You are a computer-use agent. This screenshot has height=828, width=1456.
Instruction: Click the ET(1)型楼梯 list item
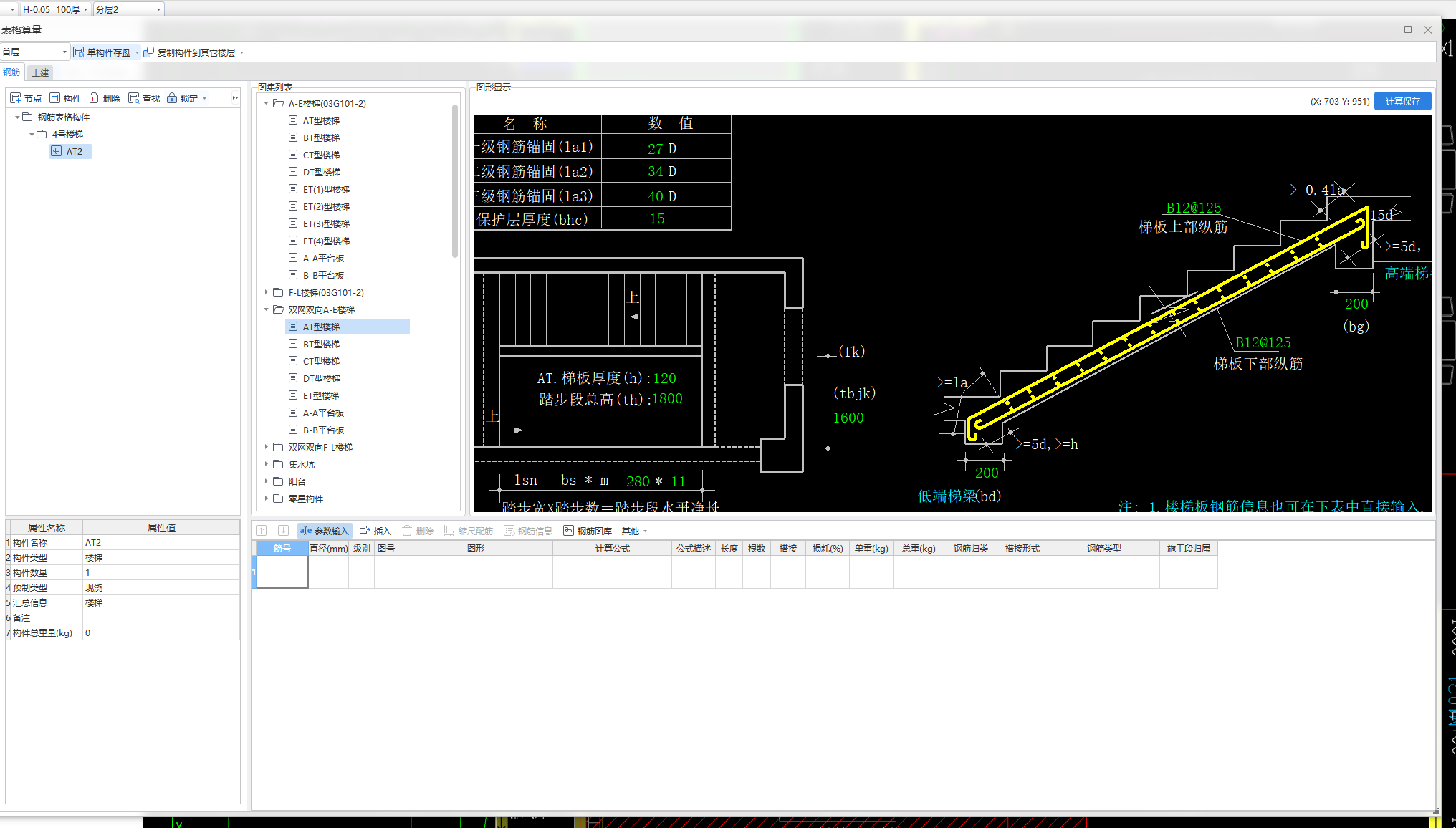click(x=326, y=190)
